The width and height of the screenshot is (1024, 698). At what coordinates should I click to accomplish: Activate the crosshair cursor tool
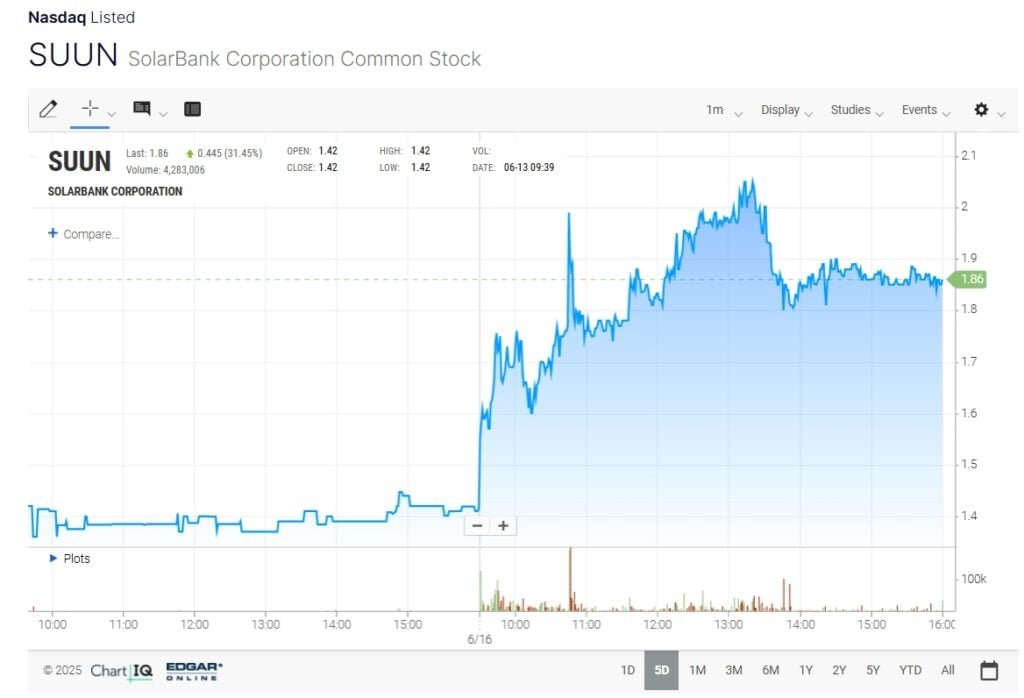[90, 109]
